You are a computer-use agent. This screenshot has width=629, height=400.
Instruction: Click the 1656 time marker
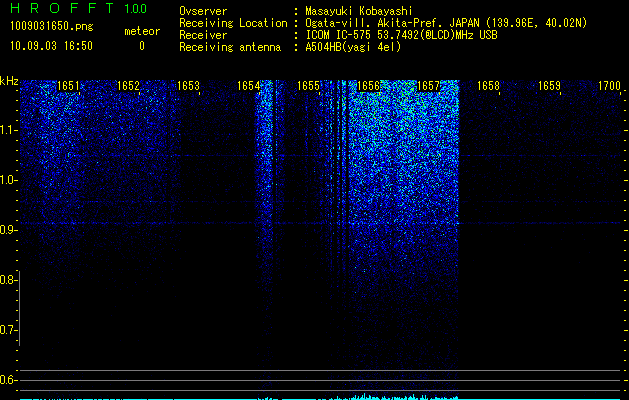coord(368,86)
